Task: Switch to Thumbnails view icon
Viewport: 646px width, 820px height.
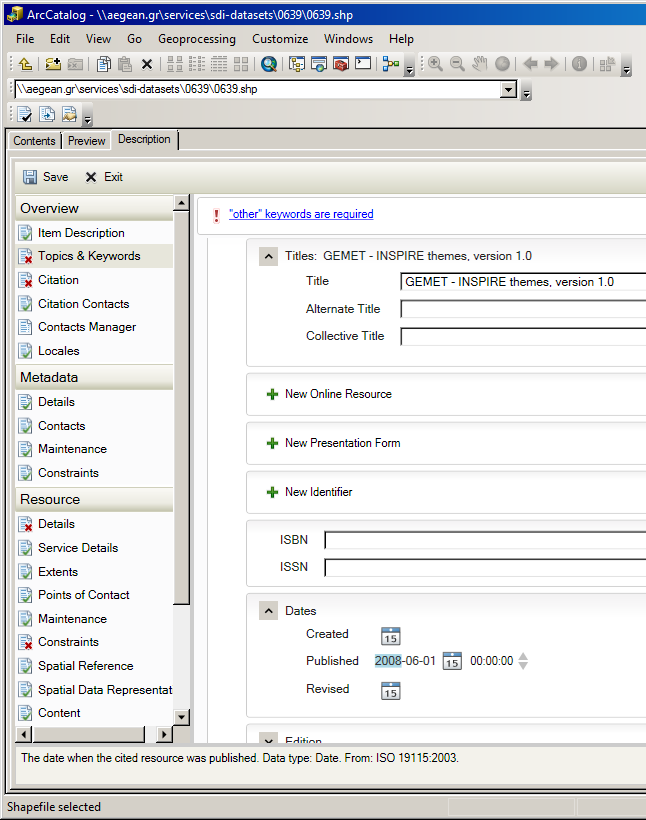Action: click(241, 64)
